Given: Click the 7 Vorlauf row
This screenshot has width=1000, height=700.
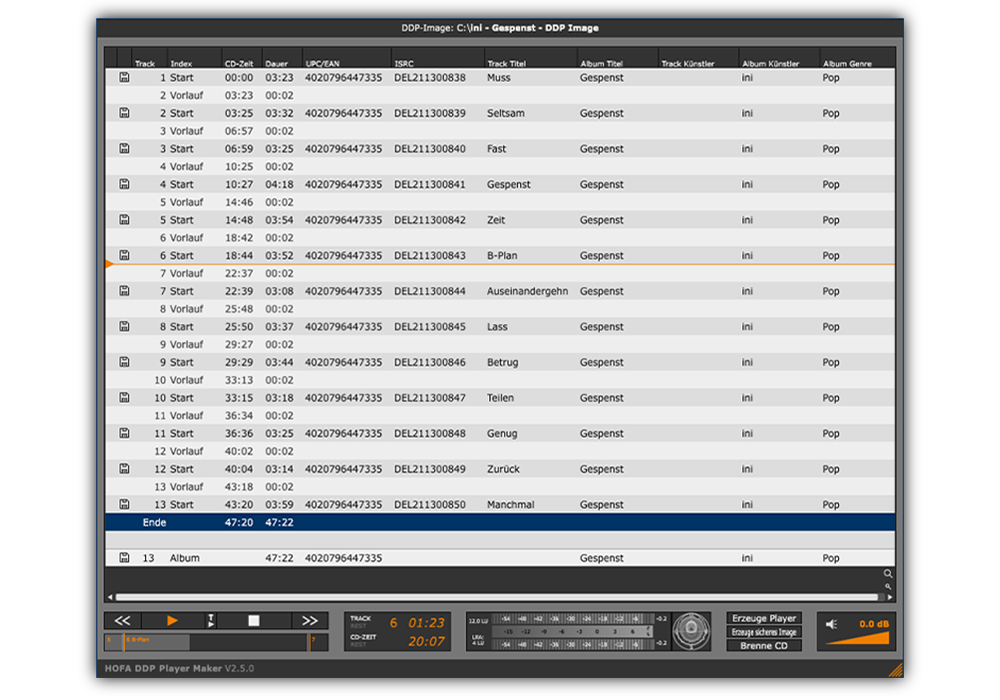Looking at the screenshot, I should pyautogui.click(x=500, y=273).
